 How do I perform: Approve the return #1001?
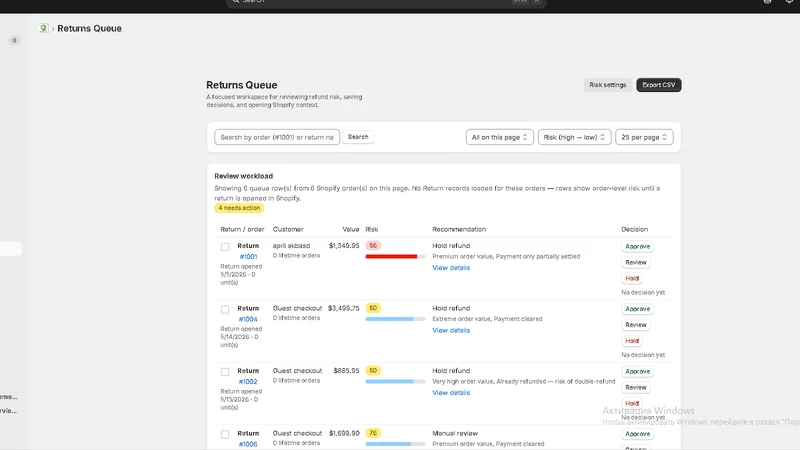[x=637, y=246]
